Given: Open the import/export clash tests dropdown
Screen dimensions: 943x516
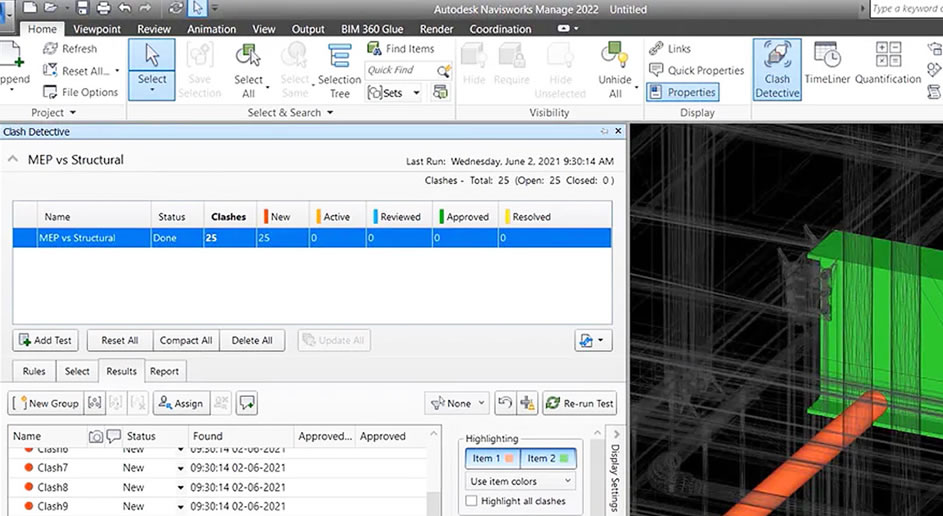Looking at the screenshot, I should coord(593,340).
